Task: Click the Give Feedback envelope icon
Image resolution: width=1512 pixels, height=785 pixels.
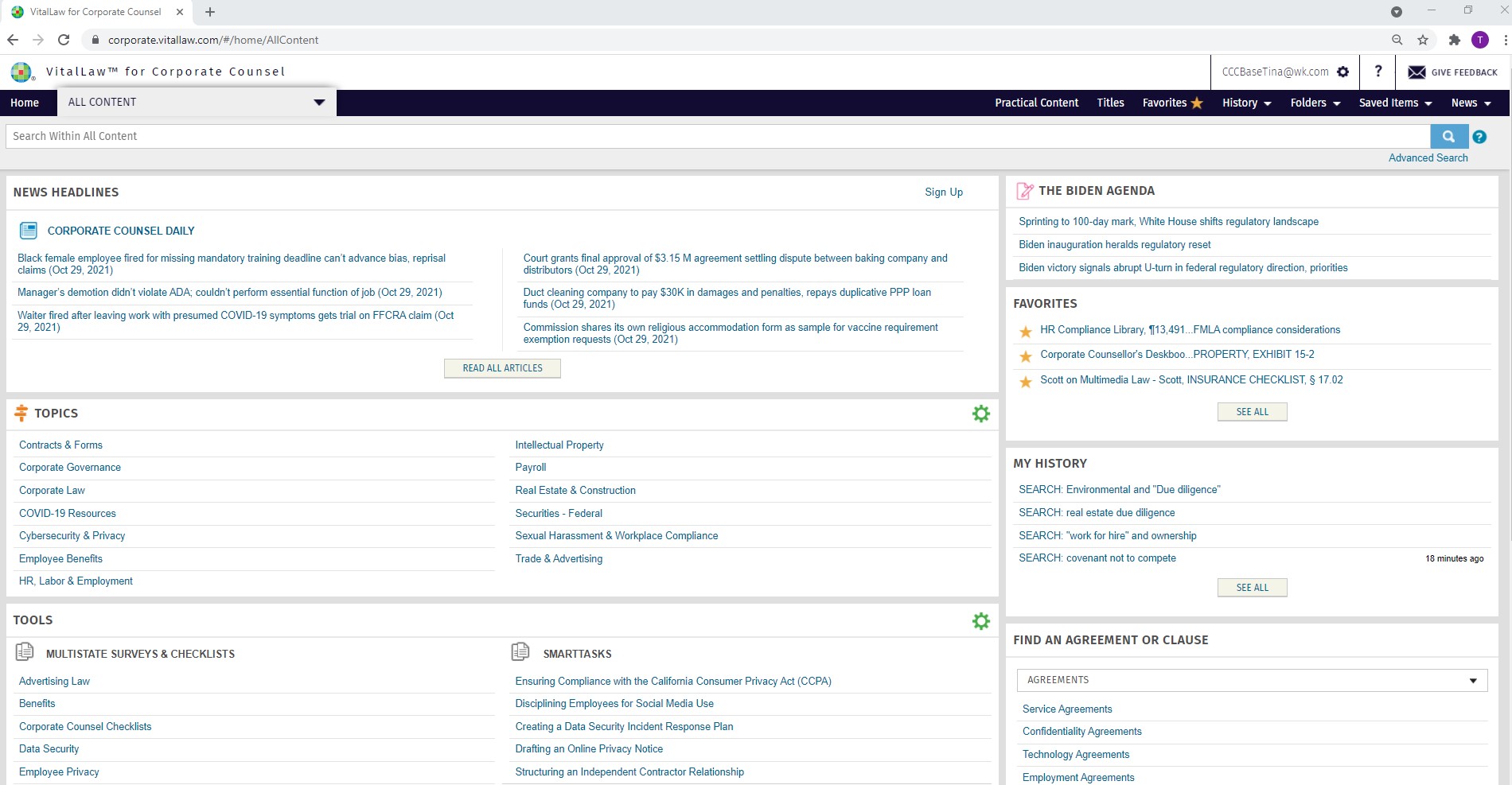Action: pyautogui.click(x=1417, y=72)
